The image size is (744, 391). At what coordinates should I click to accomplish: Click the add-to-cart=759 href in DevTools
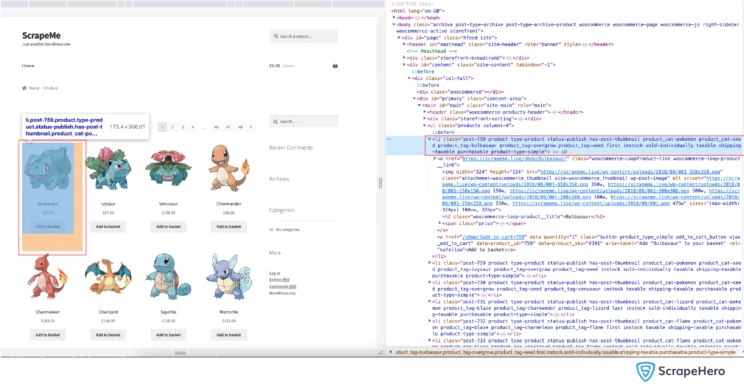pos(494,237)
